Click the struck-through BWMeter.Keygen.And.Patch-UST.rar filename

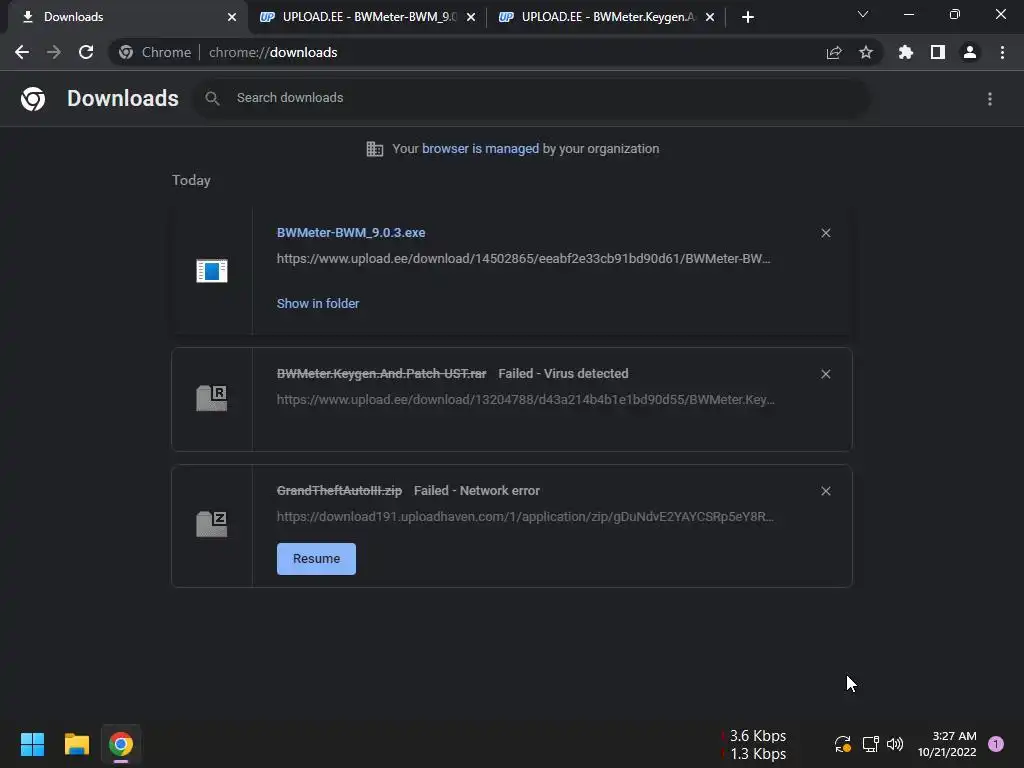pos(381,374)
